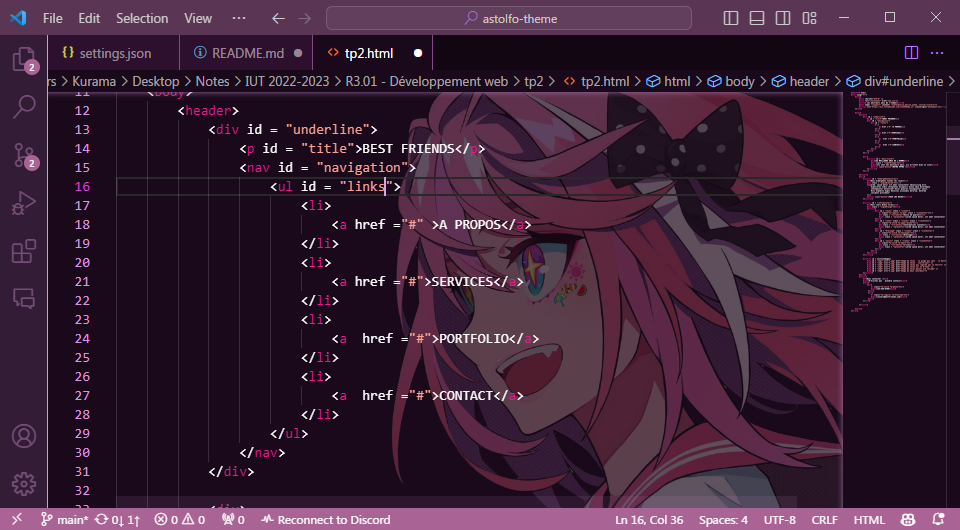Click Reconnect to Discord in status bar

(326, 520)
